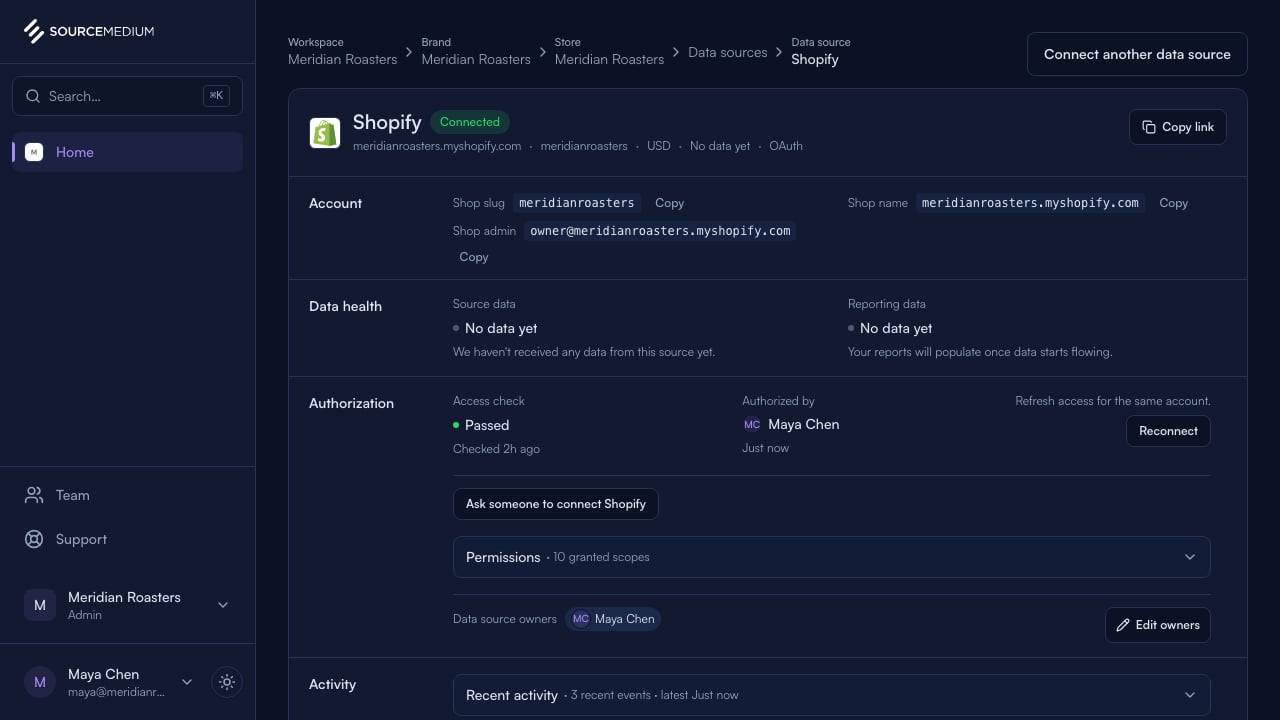Image resolution: width=1280 pixels, height=720 pixels.
Task: Click the Copy link button
Action: click(1178, 127)
